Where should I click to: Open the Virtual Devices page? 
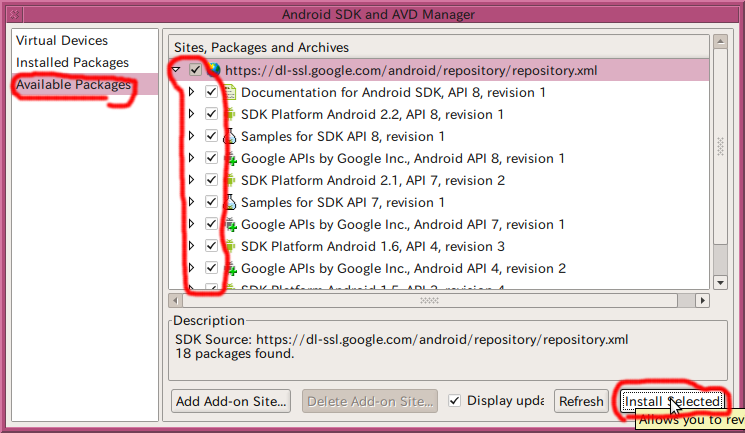(62, 40)
